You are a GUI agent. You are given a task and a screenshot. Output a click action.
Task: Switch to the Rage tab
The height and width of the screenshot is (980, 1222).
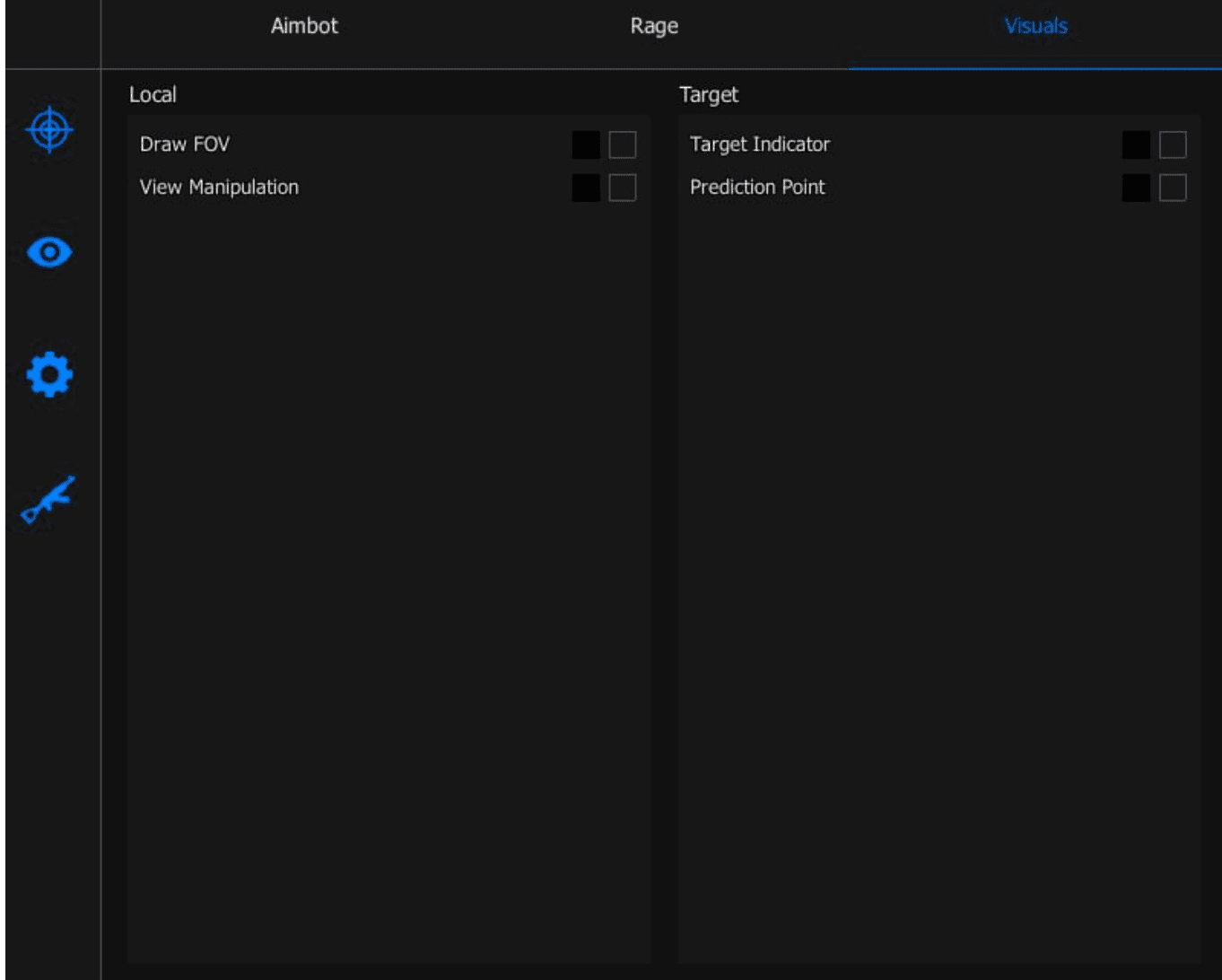pos(654,26)
